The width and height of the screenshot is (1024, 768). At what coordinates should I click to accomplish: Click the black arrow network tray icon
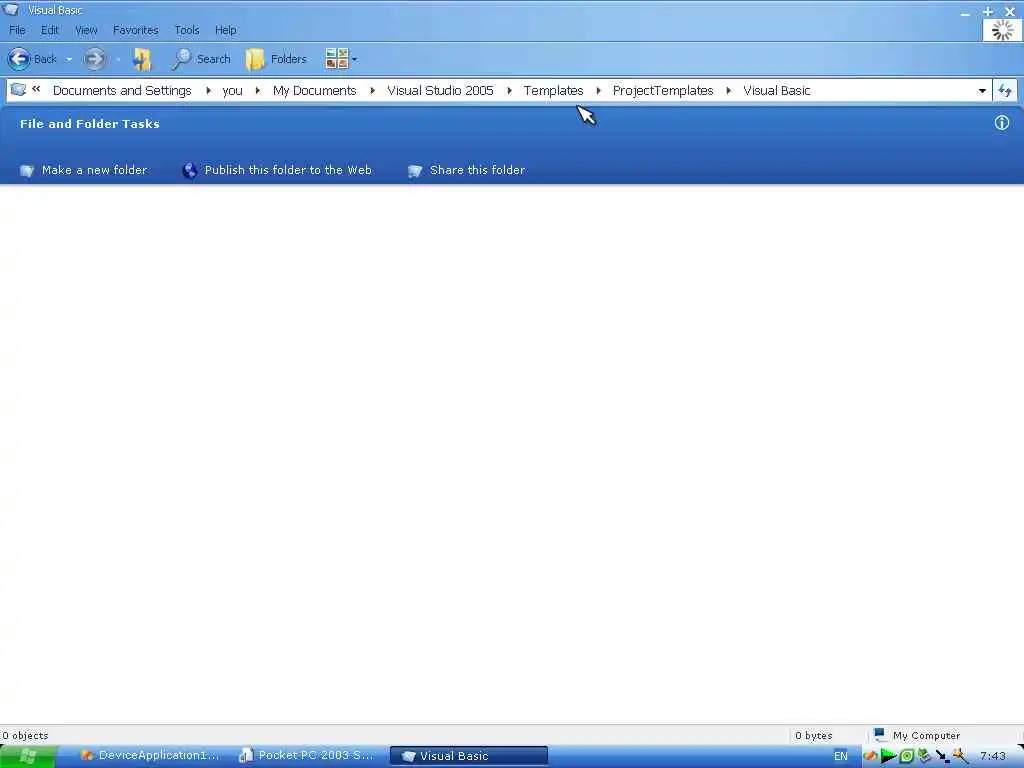[x=942, y=756]
